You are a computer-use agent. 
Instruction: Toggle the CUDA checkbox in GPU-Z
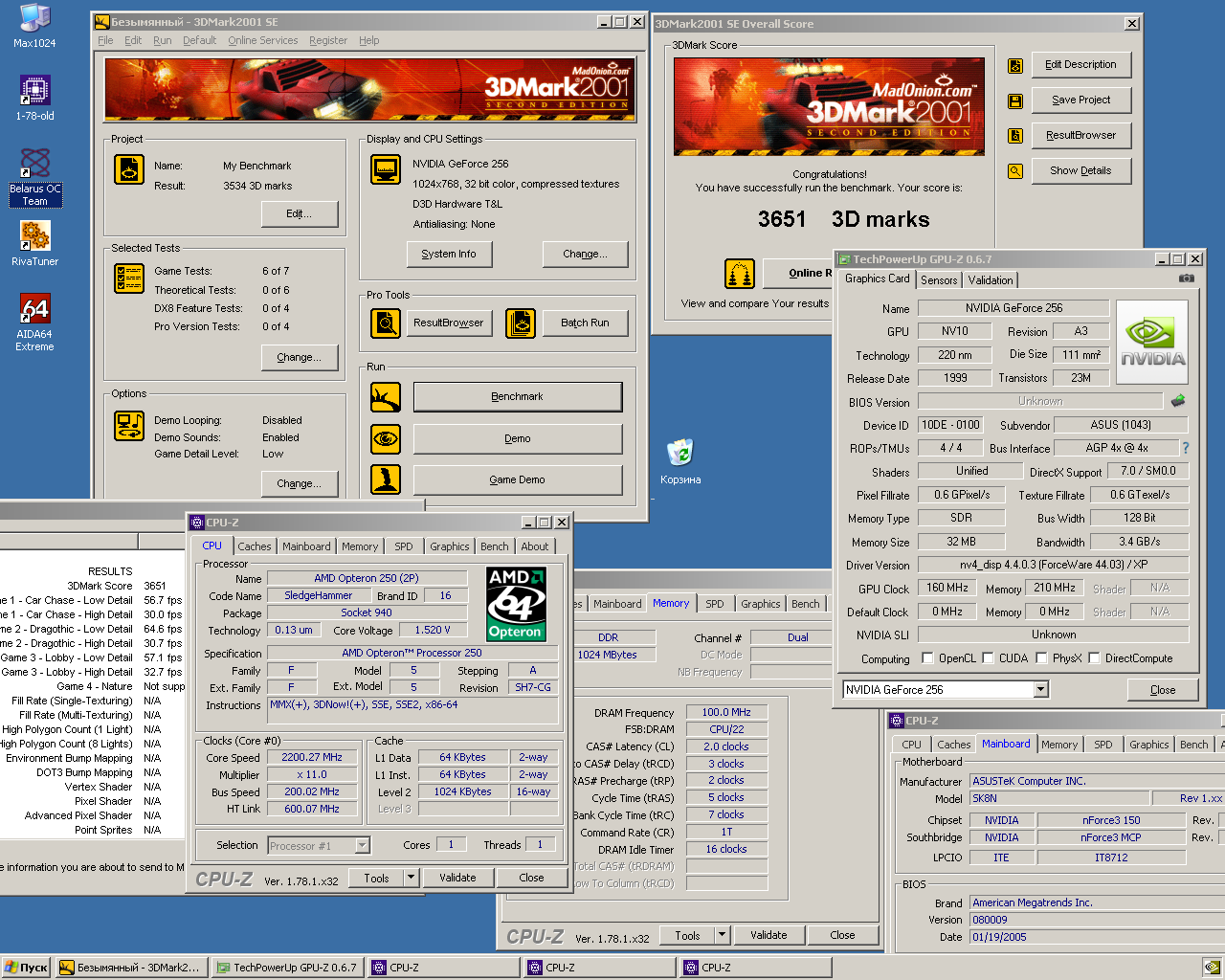988,657
